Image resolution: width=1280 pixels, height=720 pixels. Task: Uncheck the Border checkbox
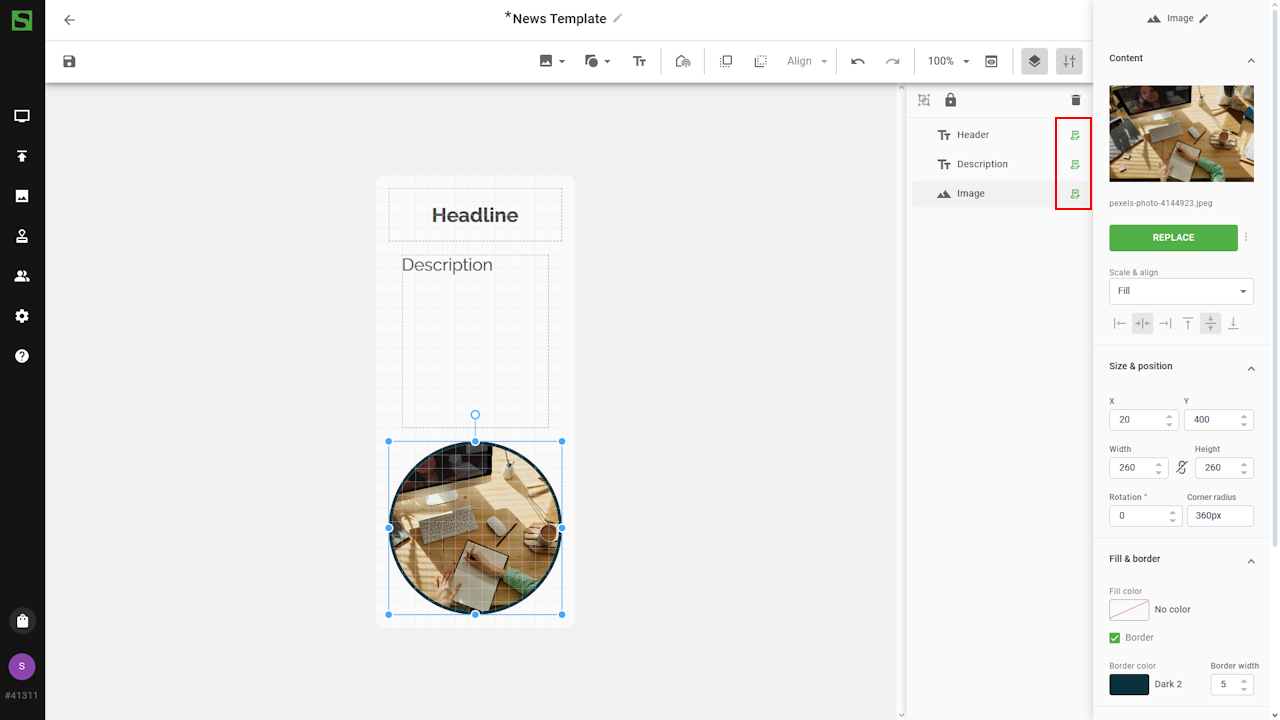[x=1115, y=638]
